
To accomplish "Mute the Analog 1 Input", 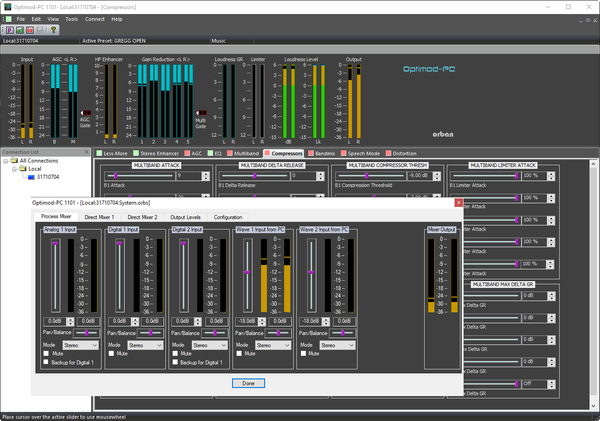I will click(x=45, y=353).
